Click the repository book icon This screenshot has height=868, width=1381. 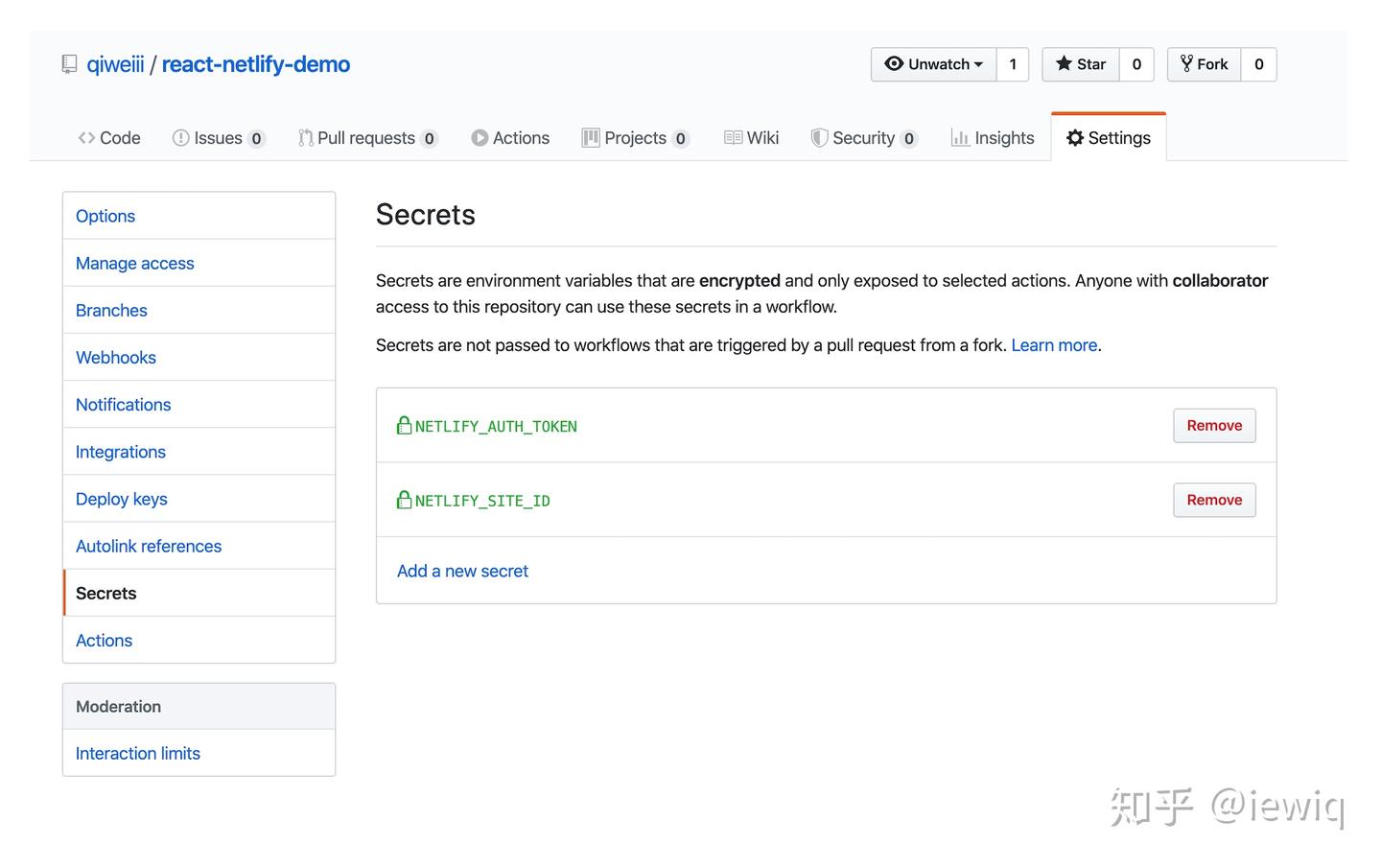(69, 64)
